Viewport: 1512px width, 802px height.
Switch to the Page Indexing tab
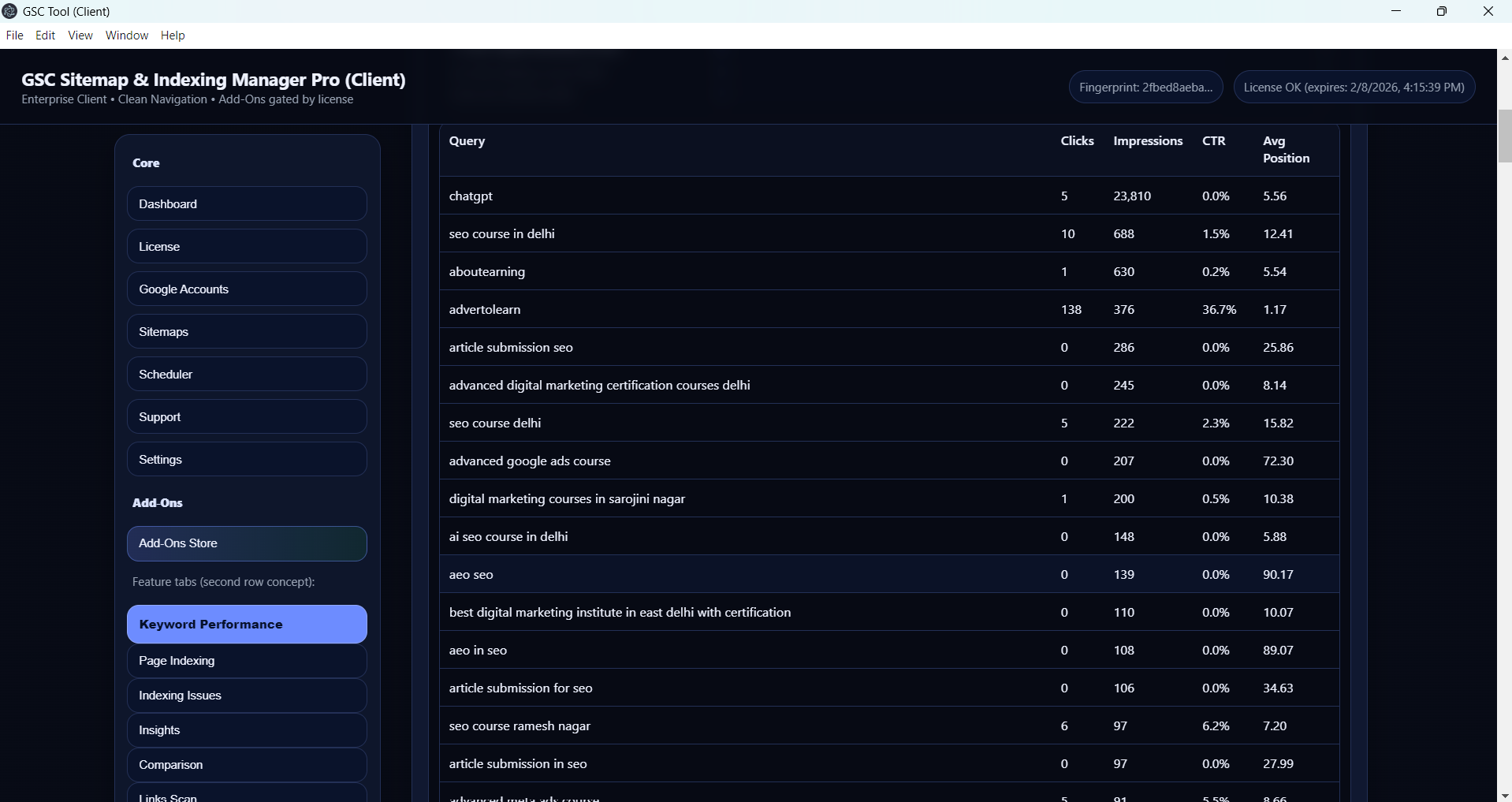point(247,661)
